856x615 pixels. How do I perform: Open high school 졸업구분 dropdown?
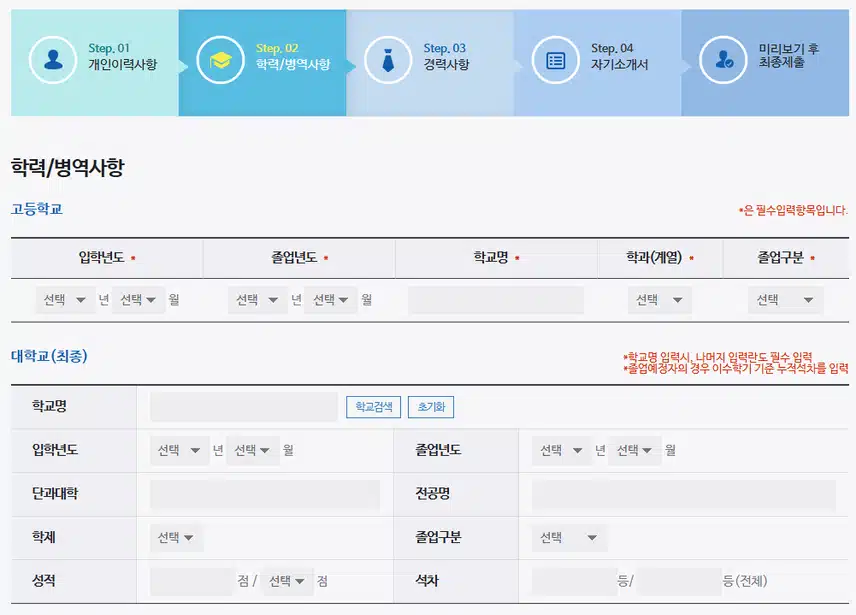pos(786,300)
